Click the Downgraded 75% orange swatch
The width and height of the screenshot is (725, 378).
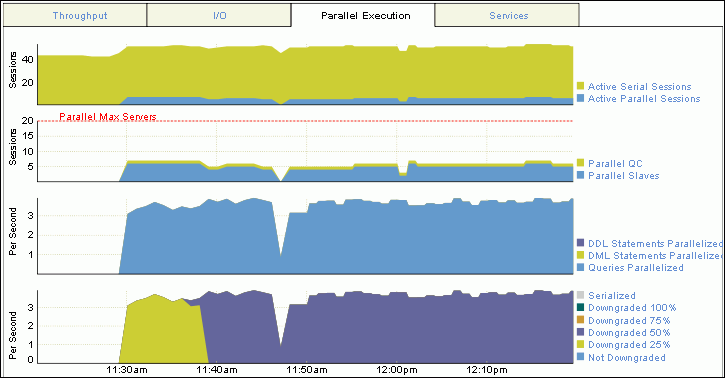[580, 320]
